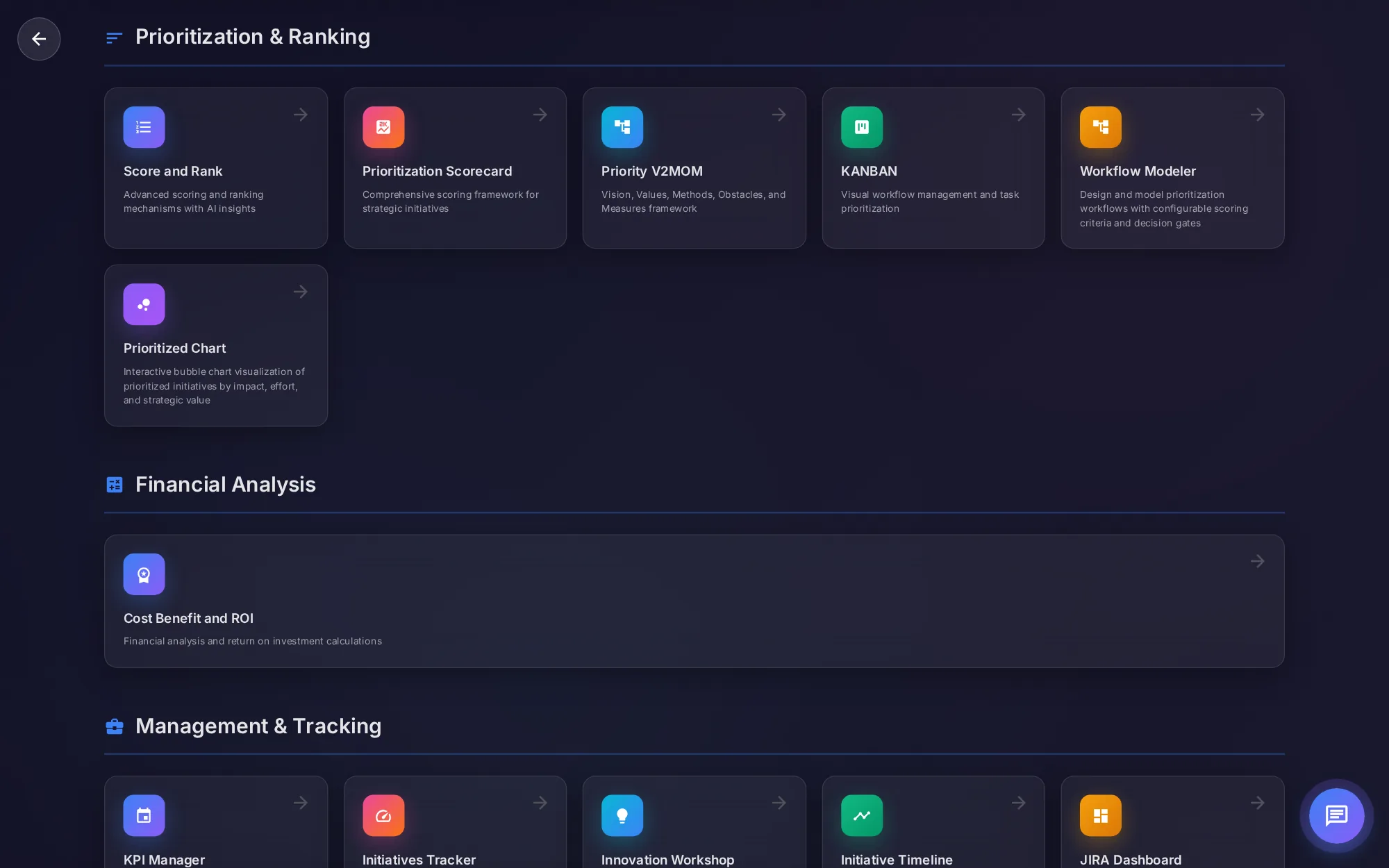Open the JIRA Dashboard title
Viewport: 1389px width, 868px height.
pos(1131,860)
